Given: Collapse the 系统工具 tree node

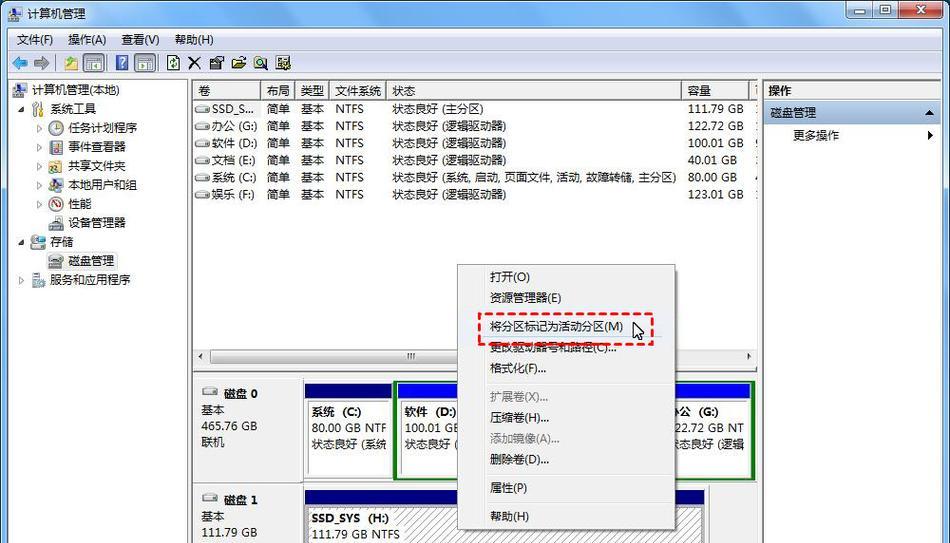Looking at the screenshot, I should coord(21,110).
